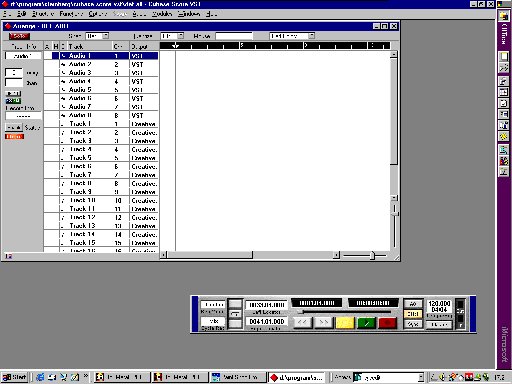Image resolution: width=512 pixels, height=384 pixels.
Task: Toggle the AQ button in the transport bar
Action: (x=413, y=304)
